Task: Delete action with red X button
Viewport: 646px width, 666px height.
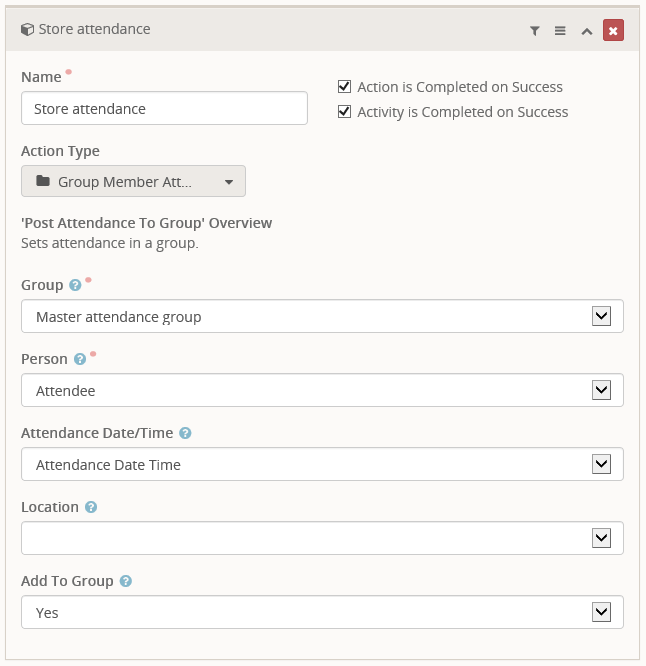Action: coord(613,31)
